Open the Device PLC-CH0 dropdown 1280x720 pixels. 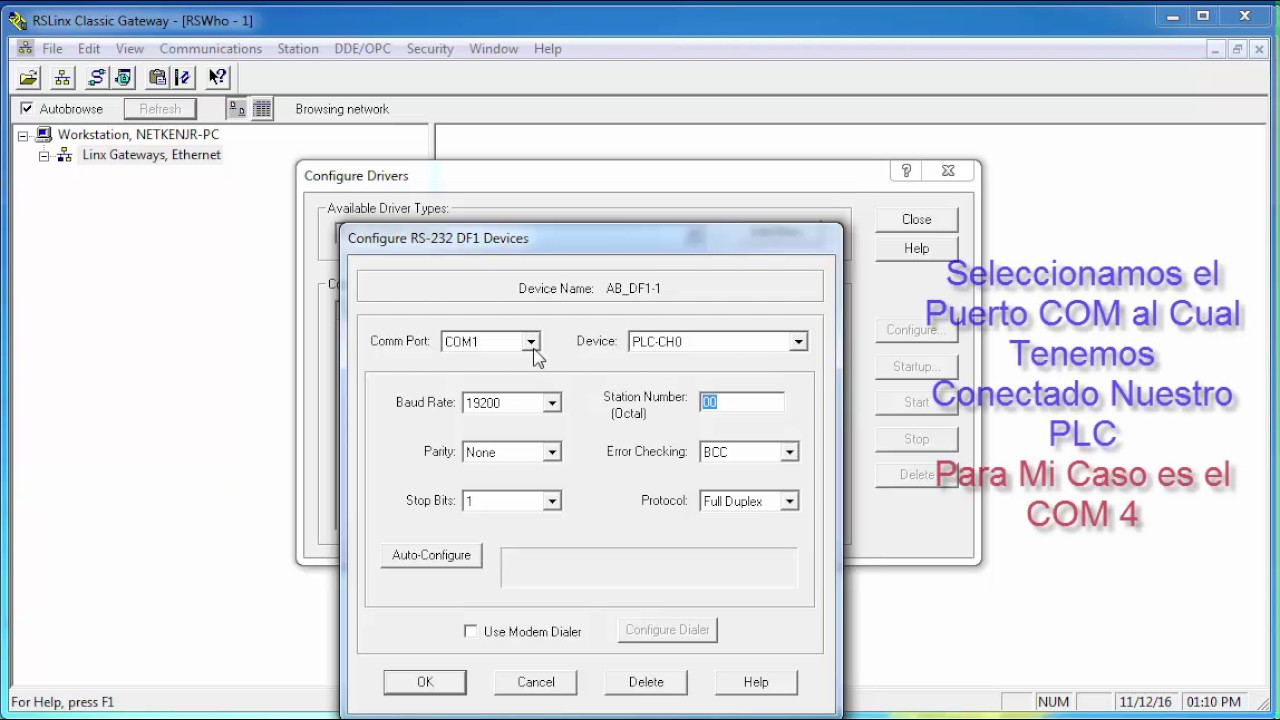tap(798, 342)
